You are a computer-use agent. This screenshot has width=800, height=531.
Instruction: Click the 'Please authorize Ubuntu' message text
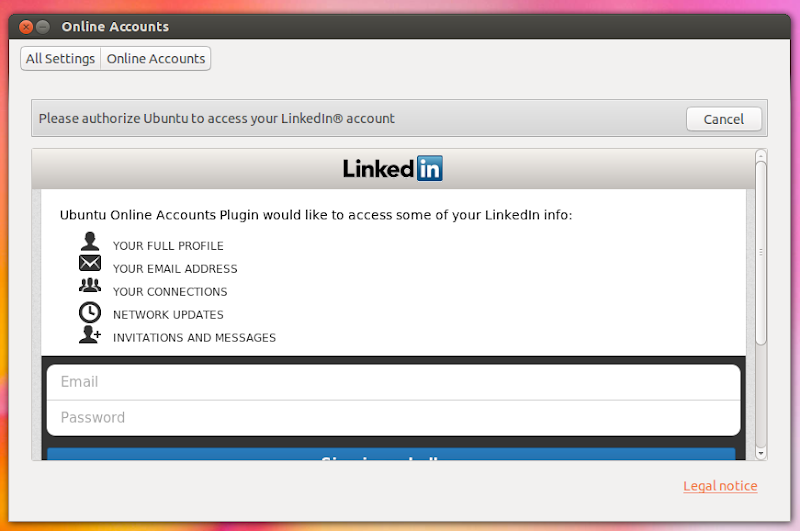[216, 118]
